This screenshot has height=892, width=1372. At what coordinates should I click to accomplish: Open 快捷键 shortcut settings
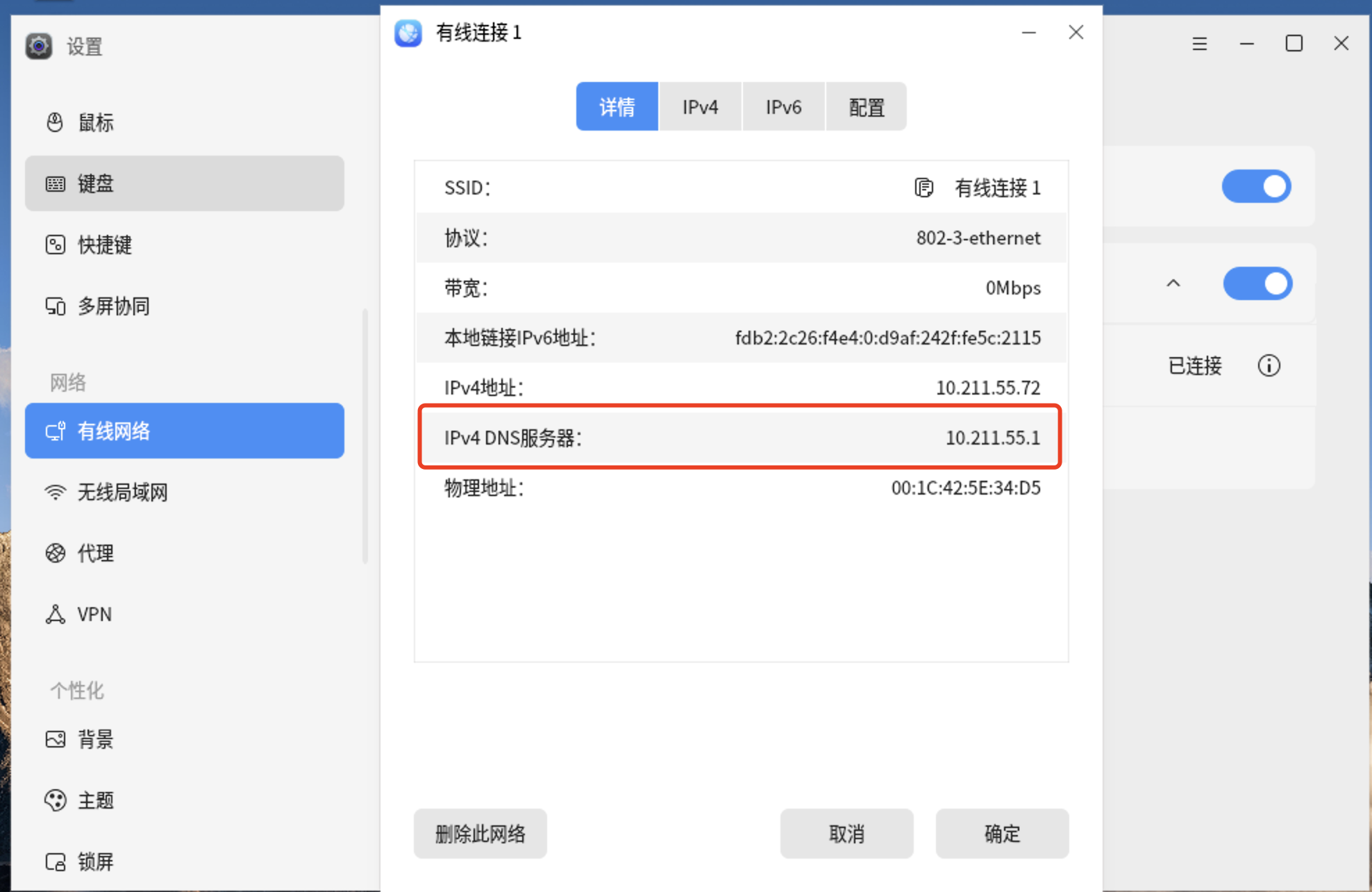click(104, 245)
